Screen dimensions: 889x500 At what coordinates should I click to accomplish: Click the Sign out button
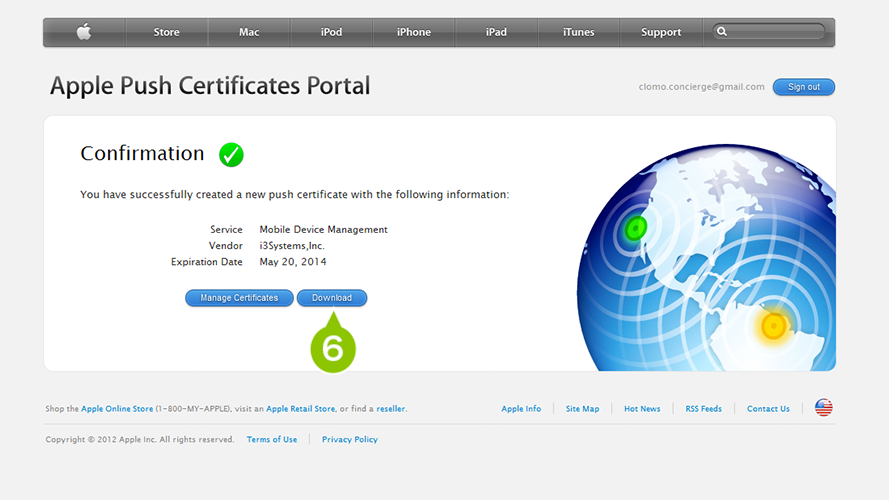point(804,87)
